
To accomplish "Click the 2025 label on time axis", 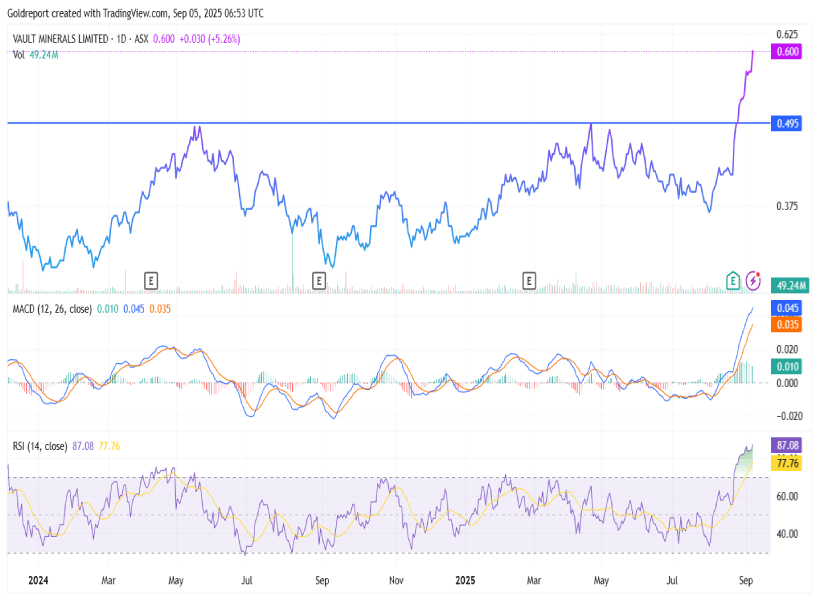I will (467, 580).
